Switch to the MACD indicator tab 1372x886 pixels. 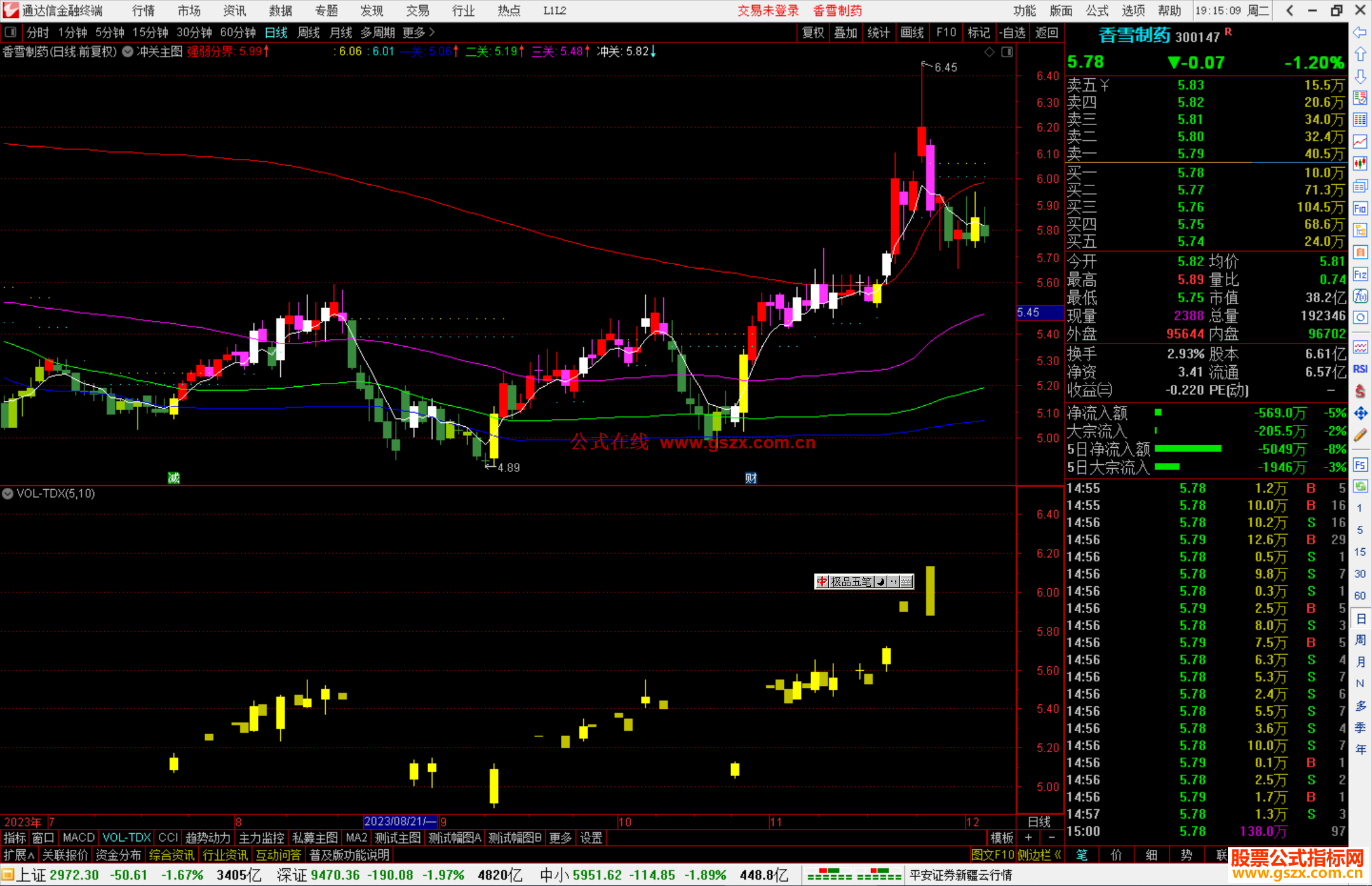pos(78,838)
